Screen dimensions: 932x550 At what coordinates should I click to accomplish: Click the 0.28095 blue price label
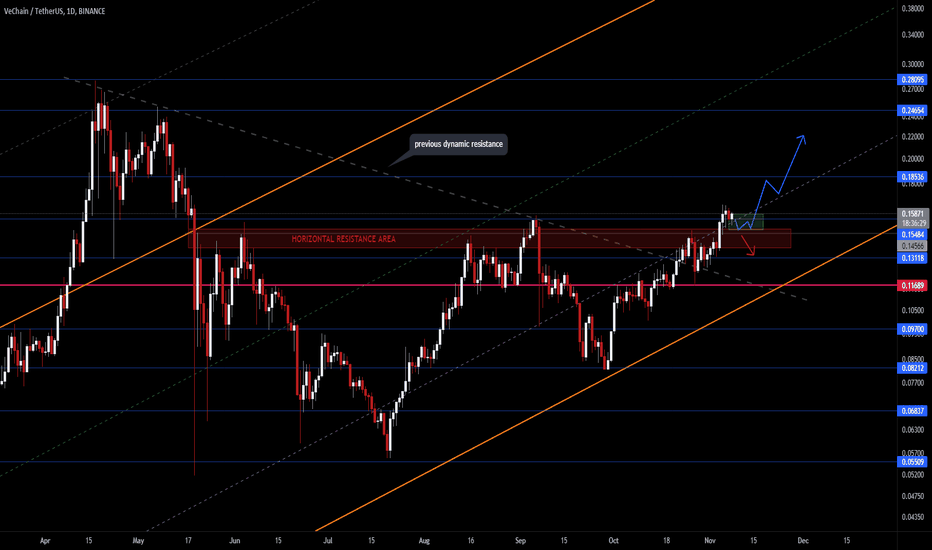click(x=912, y=80)
